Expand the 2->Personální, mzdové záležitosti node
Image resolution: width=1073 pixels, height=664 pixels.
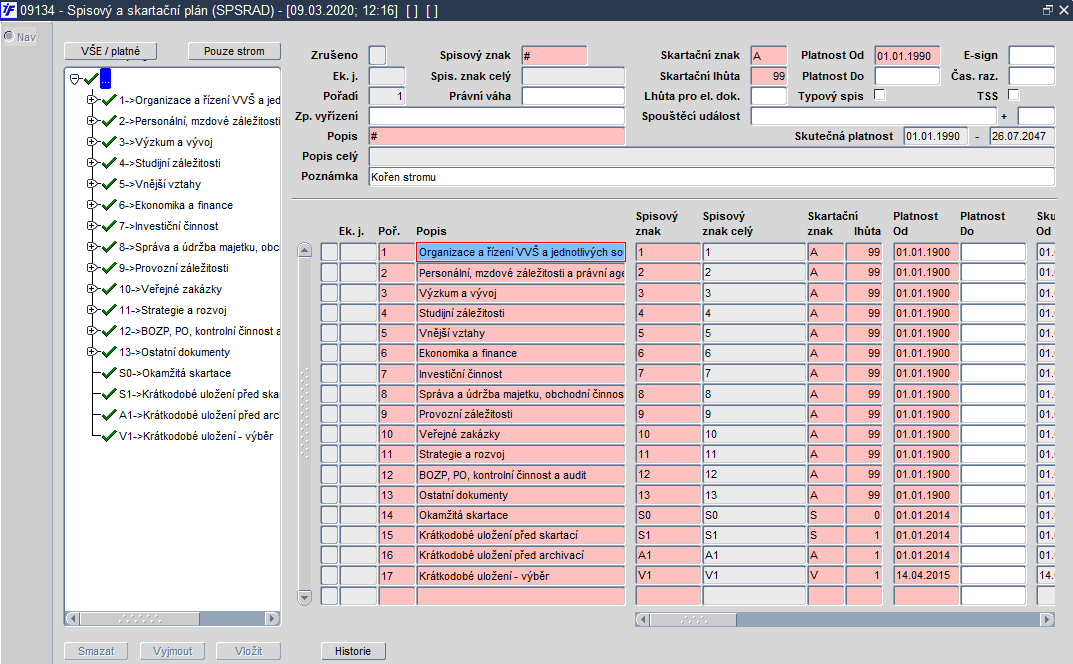pos(92,121)
